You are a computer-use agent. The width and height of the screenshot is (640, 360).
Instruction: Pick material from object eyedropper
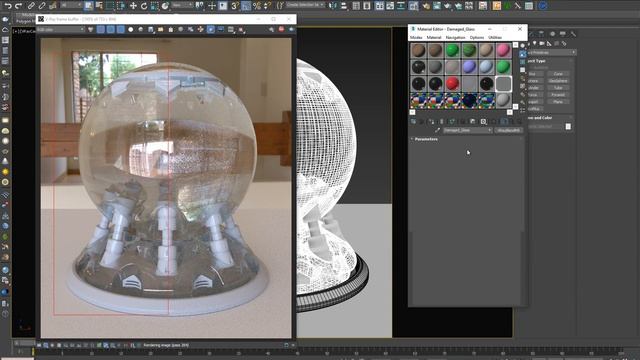tap(438, 130)
